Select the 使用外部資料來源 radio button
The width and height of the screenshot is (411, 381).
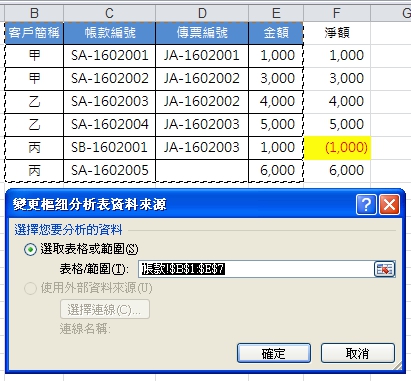pyautogui.click(x=30, y=288)
